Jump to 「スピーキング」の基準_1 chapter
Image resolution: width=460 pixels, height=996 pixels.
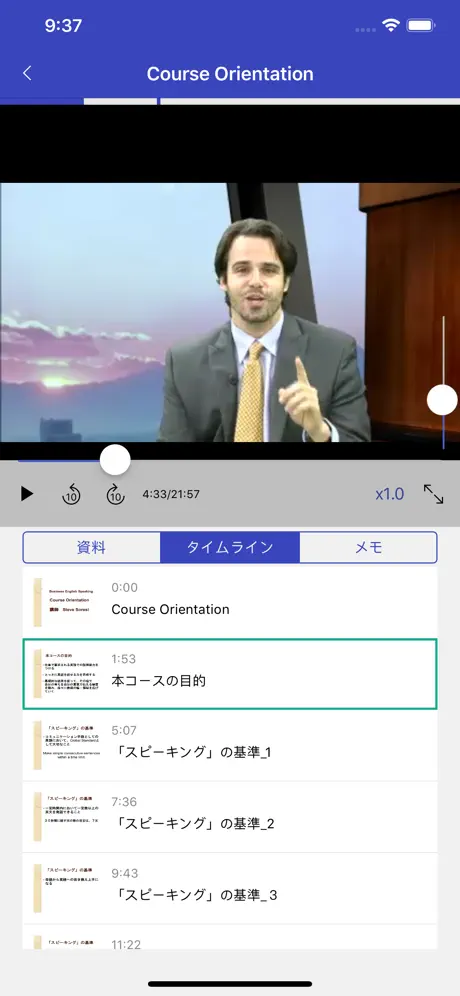pos(230,746)
